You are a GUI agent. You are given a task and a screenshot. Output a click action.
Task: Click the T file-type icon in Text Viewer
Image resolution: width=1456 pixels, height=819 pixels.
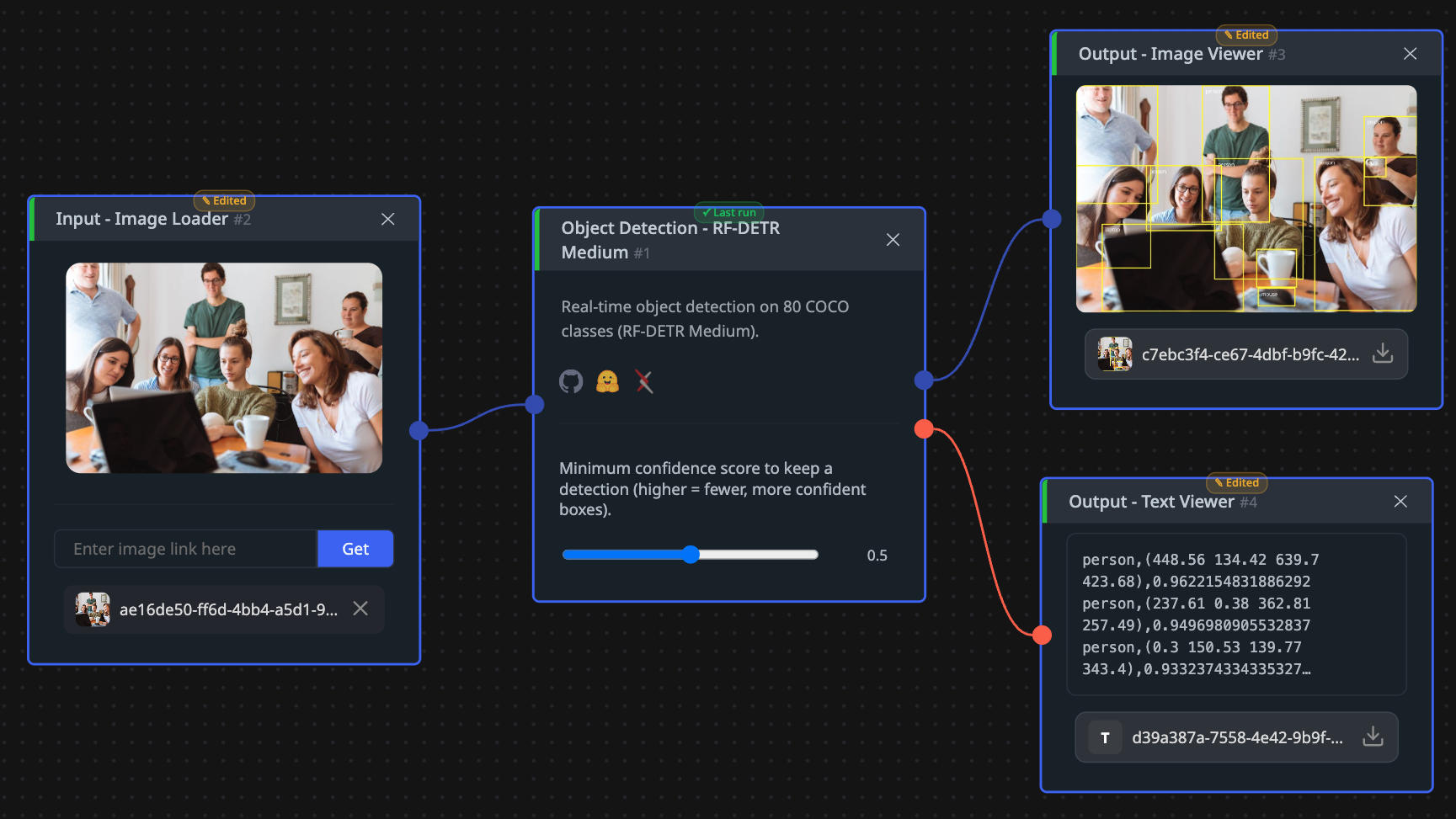(1105, 737)
